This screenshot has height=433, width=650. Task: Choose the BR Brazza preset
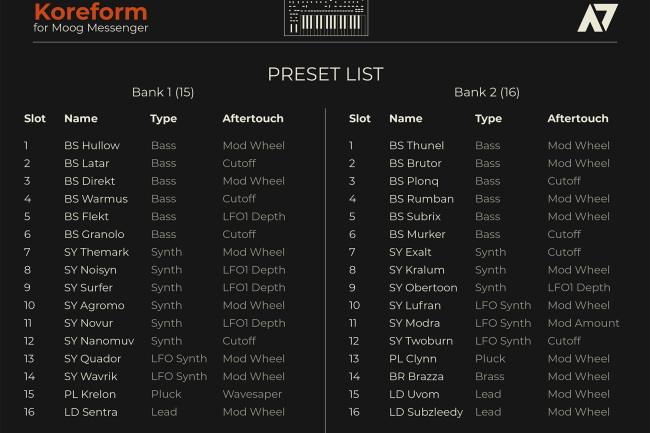coord(416,377)
